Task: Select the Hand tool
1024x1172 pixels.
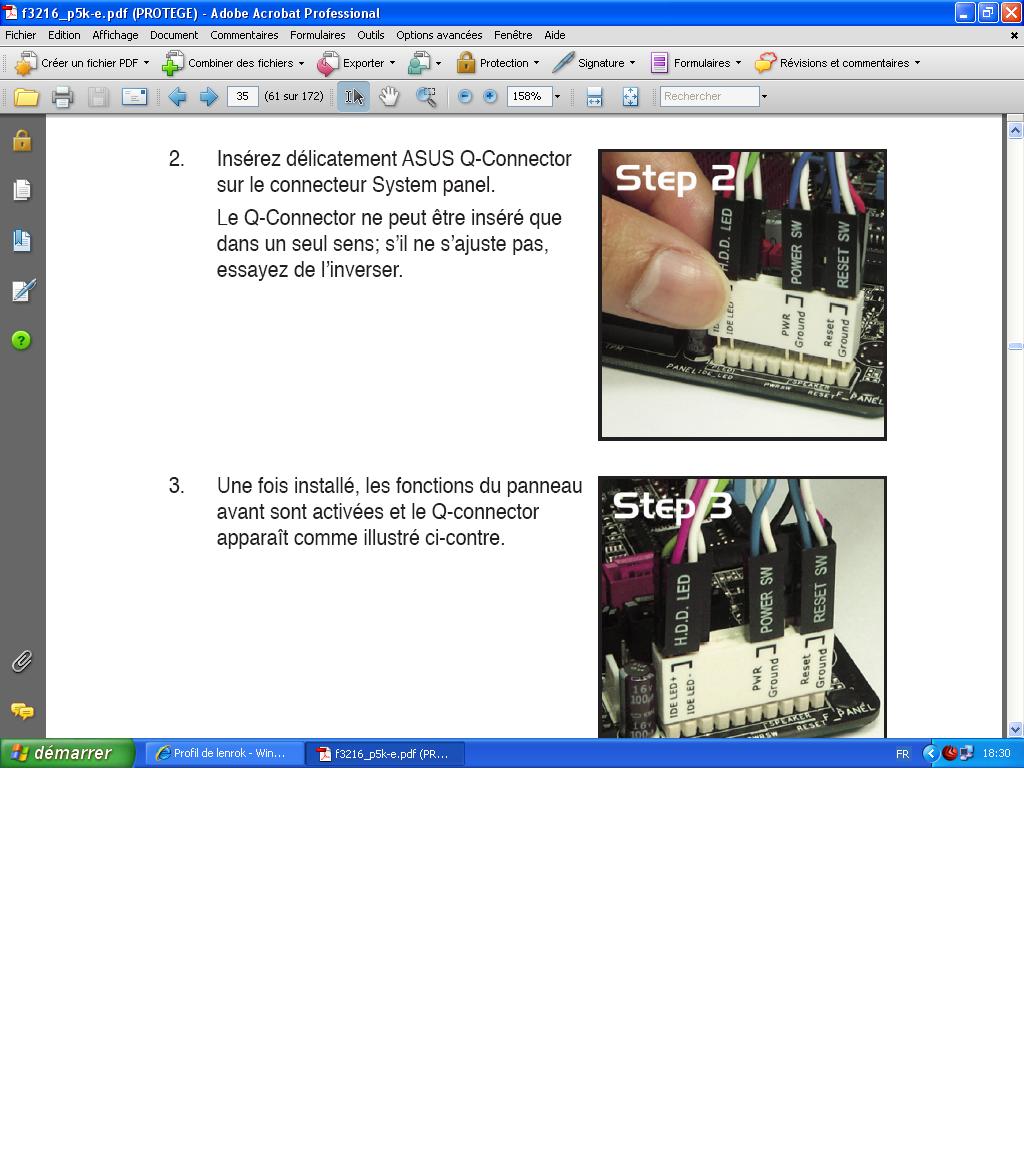Action: [389, 97]
